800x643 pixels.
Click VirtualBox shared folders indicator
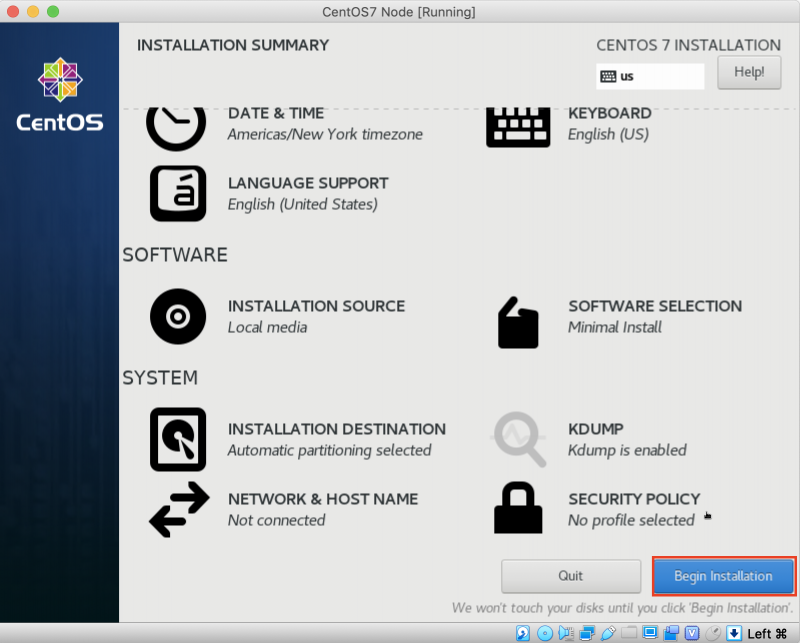pyautogui.click(x=629, y=633)
